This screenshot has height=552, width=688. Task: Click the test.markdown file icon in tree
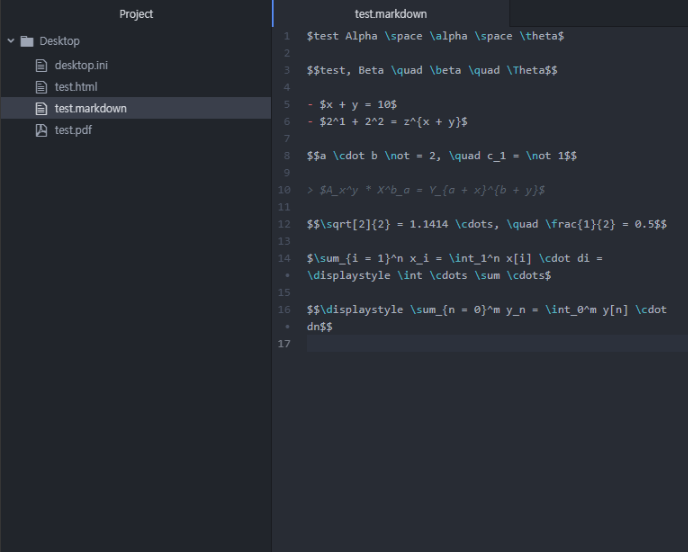point(41,108)
